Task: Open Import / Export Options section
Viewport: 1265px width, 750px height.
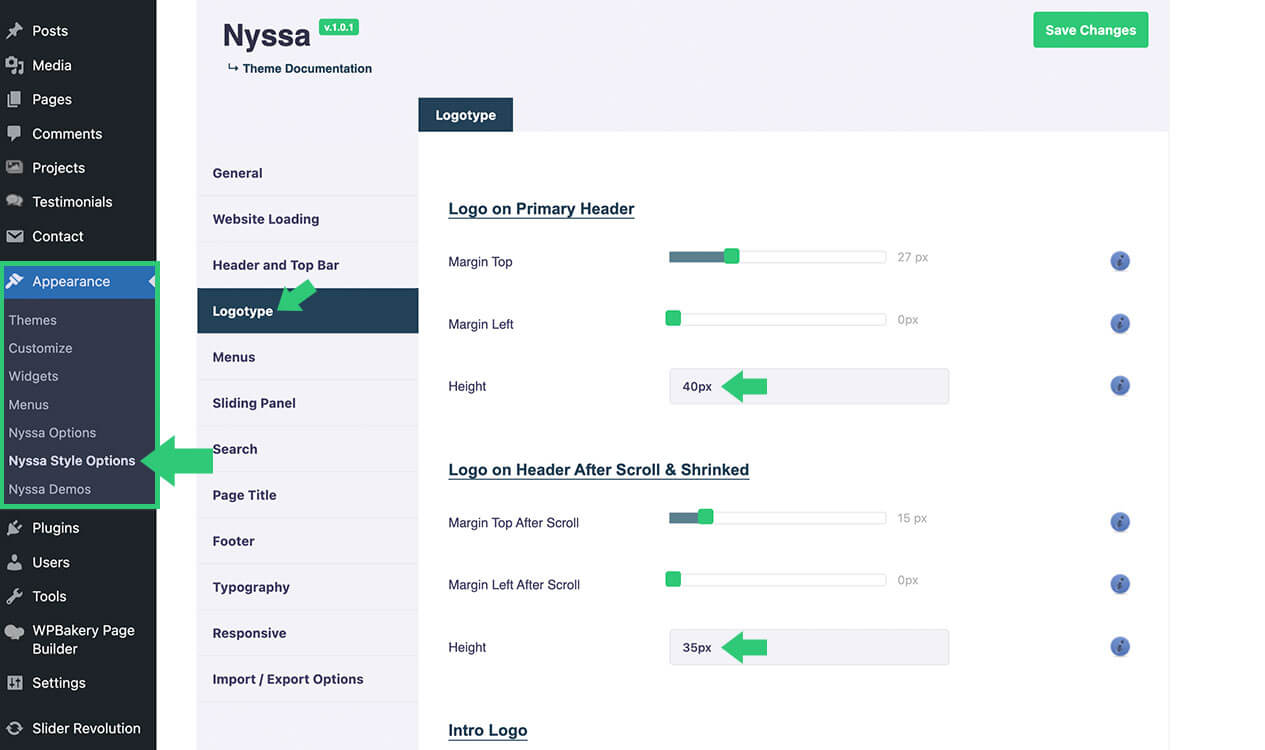Action: click(x=288, y=679)
